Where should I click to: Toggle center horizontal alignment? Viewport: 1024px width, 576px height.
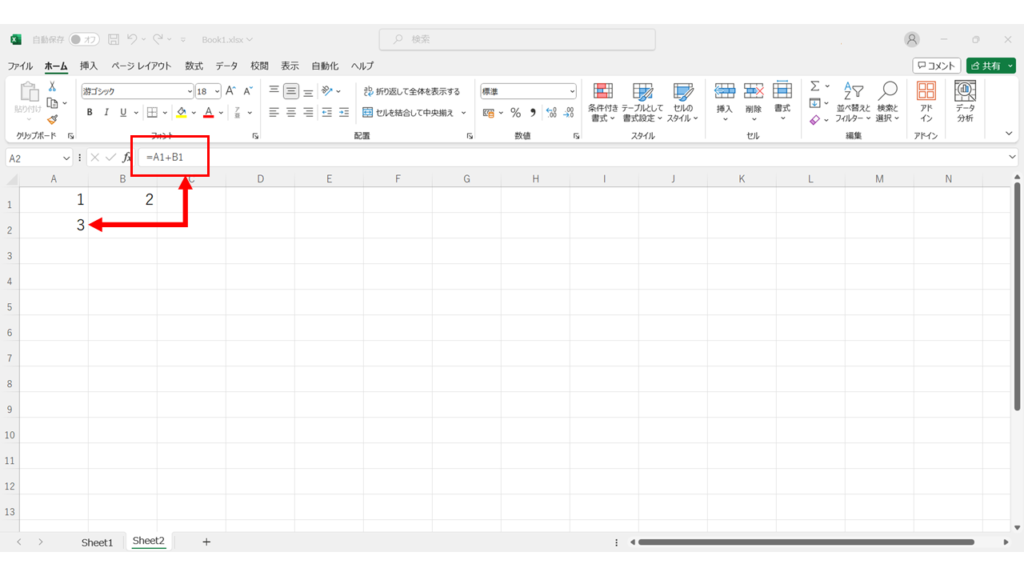[x=291, y=112]
